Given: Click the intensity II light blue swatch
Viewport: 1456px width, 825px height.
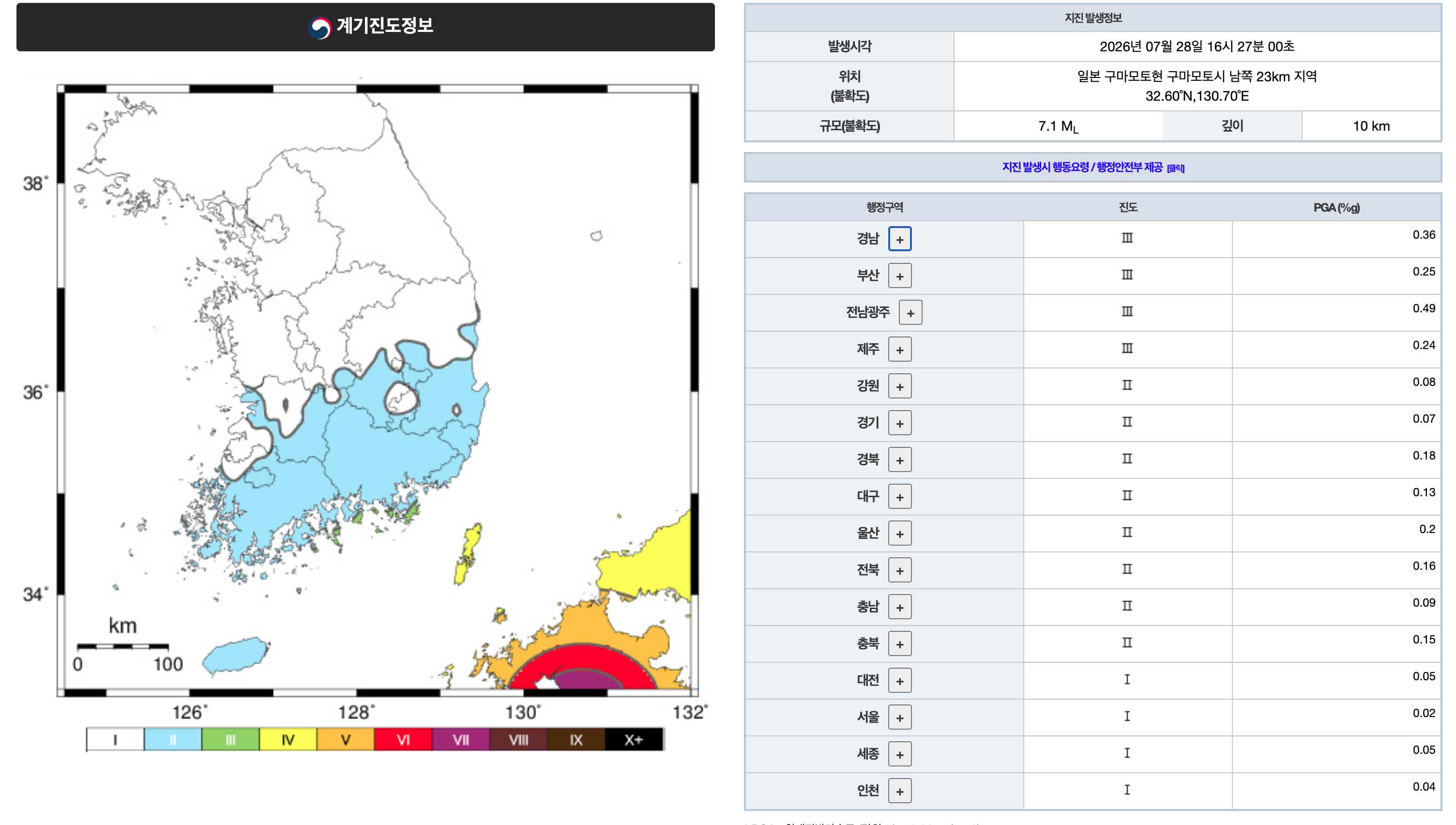Looking at the screenshot, I should coord(173,739).
